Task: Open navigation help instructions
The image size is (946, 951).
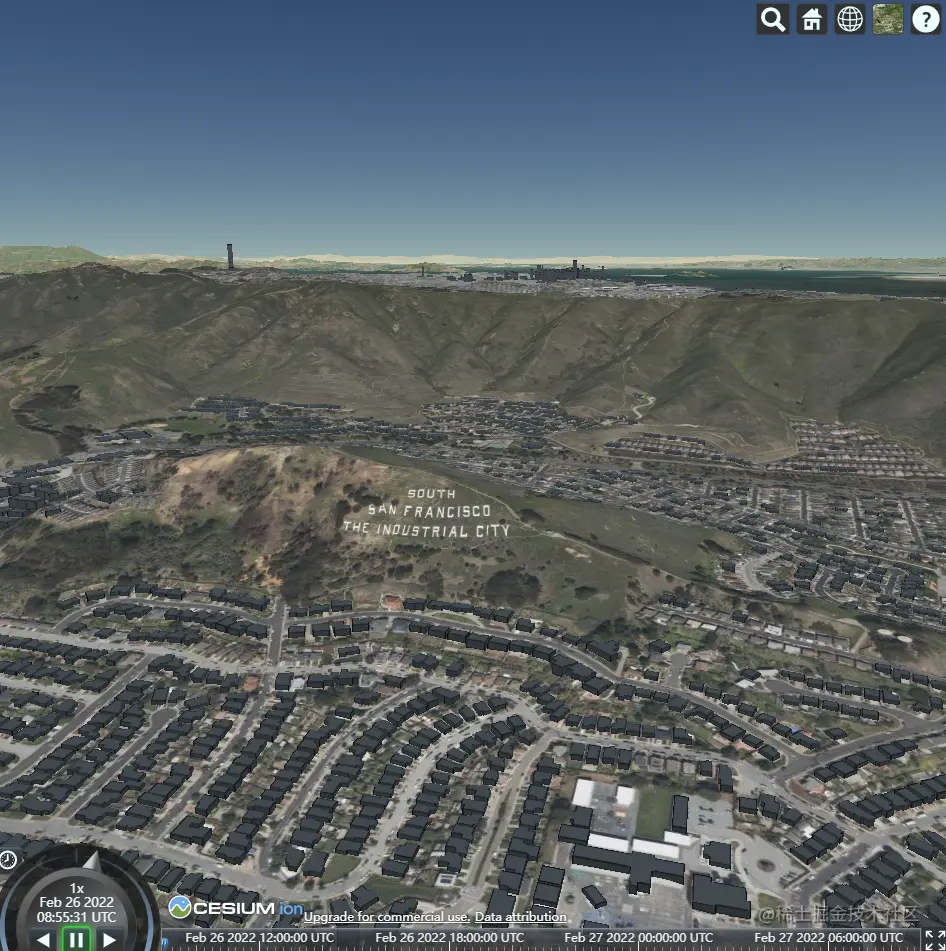Action: click(926, 19)
